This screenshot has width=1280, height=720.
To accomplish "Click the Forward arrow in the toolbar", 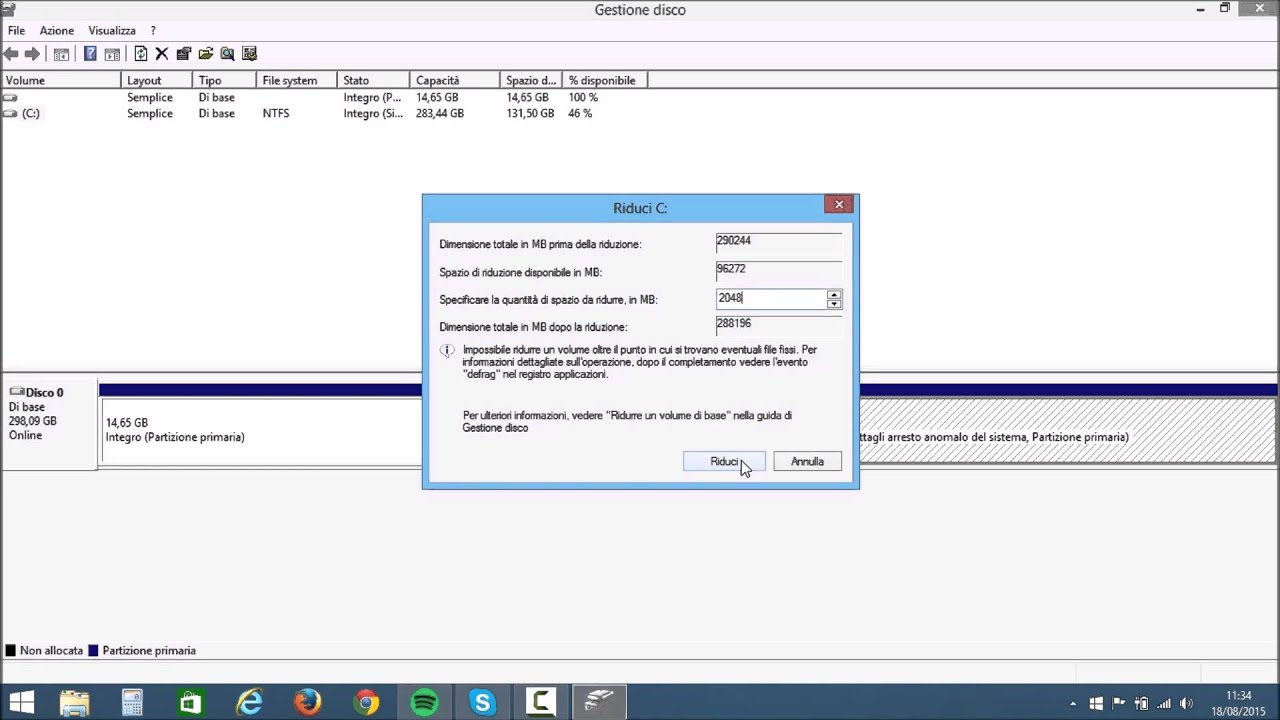I will tap(32, 54).
